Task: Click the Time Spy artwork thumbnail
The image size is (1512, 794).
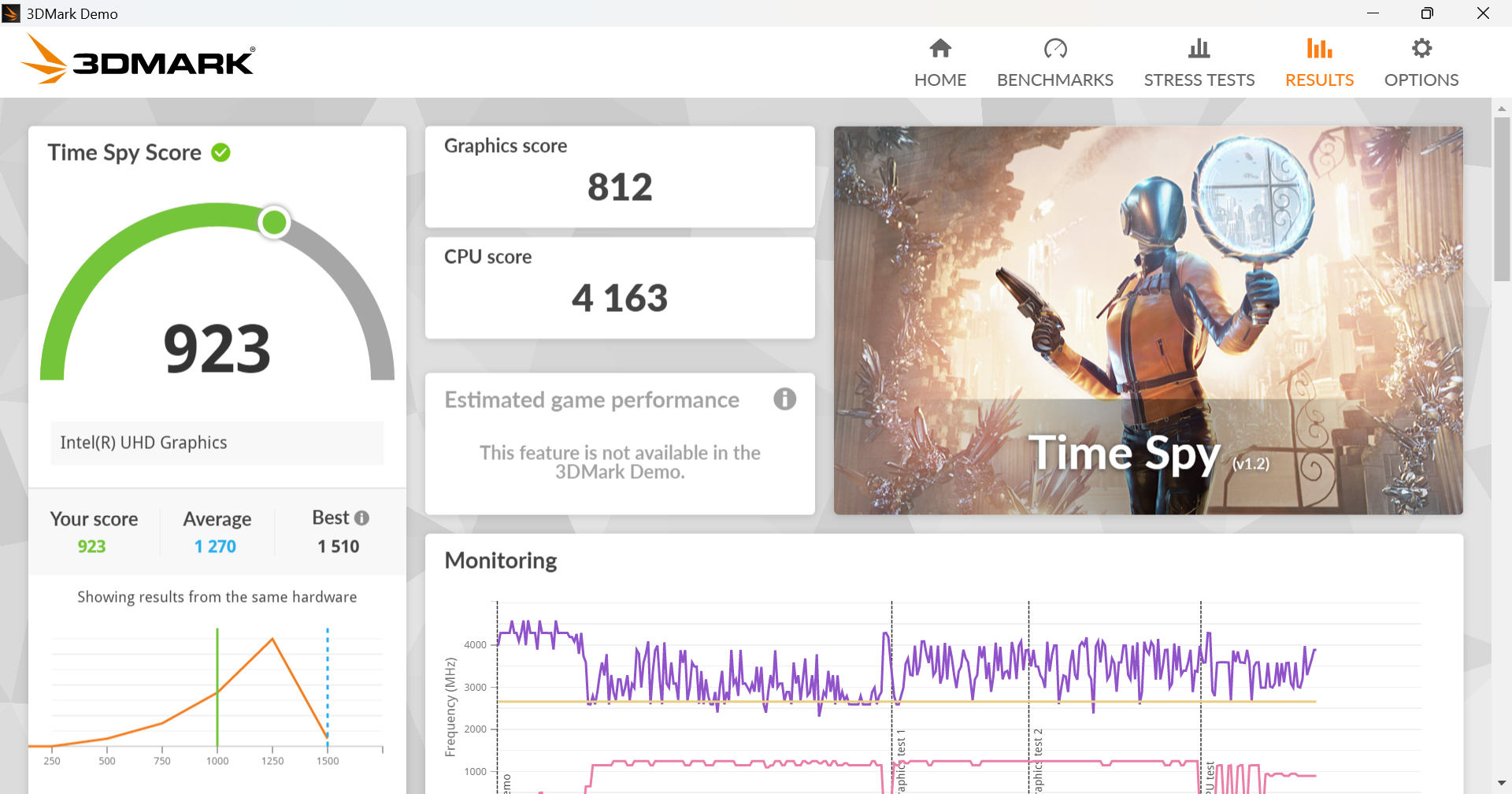Action: point(1148,321)
